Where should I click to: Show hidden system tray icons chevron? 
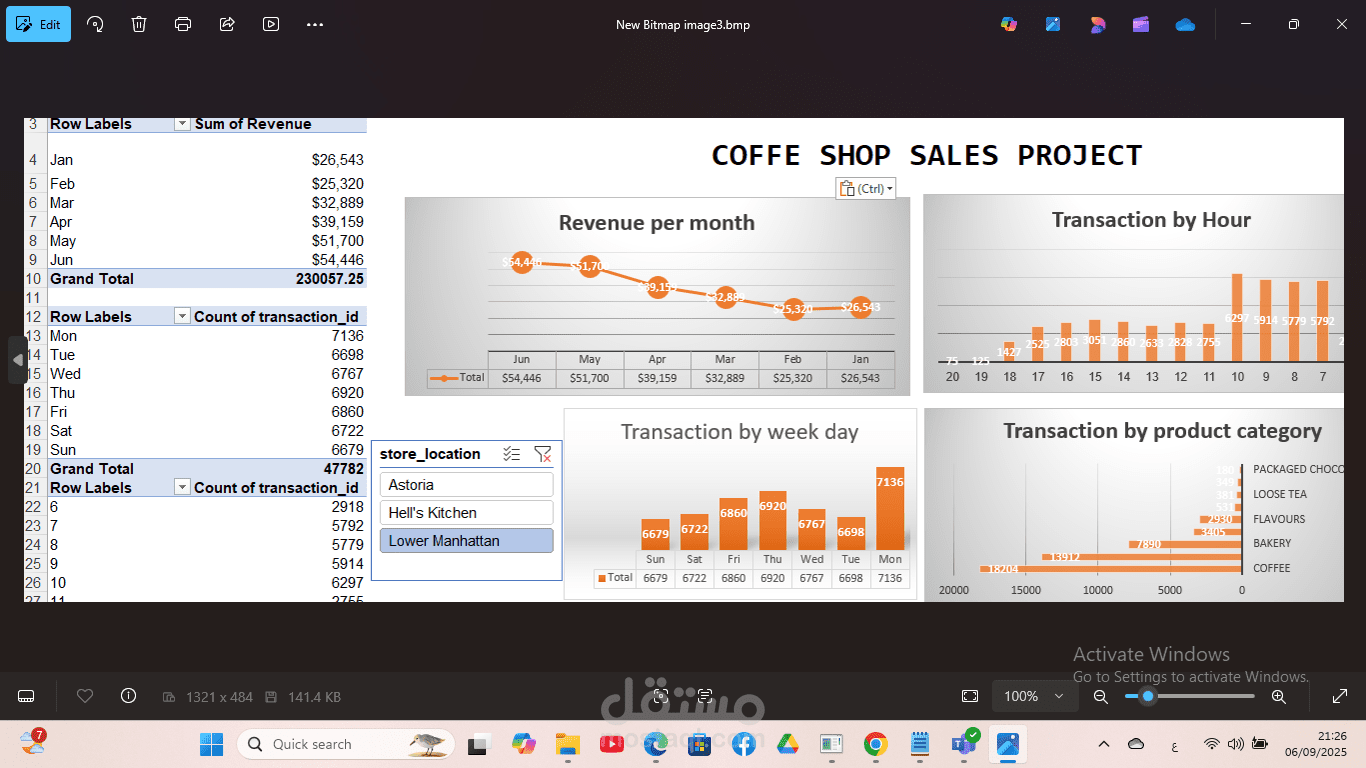pos(1104,744)
